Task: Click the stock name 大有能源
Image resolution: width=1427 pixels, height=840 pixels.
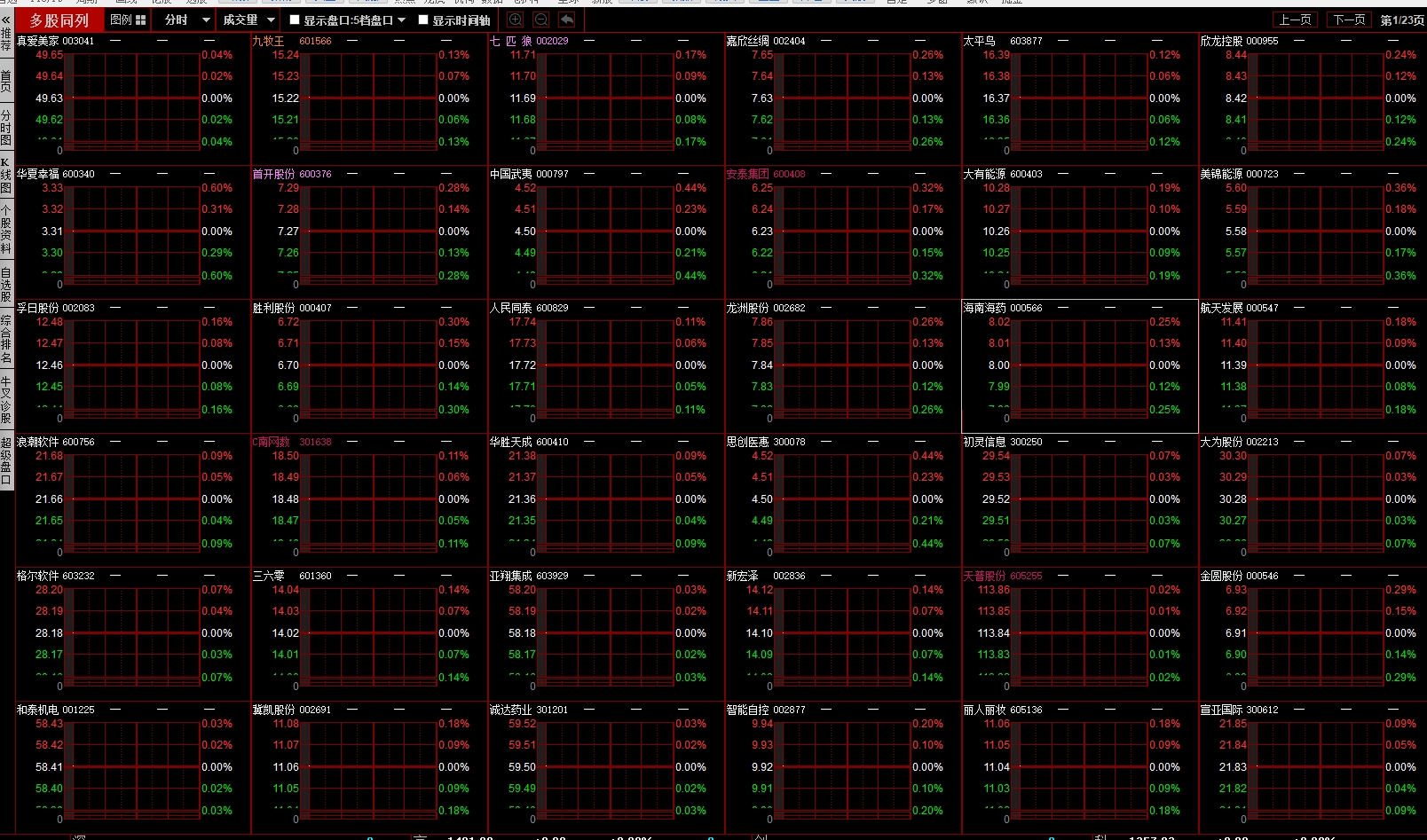Action: click(985, 174)
